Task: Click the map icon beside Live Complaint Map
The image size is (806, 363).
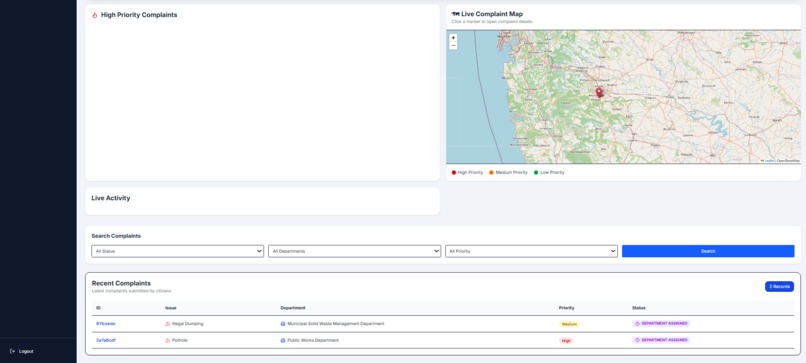Action: [455, 14]
